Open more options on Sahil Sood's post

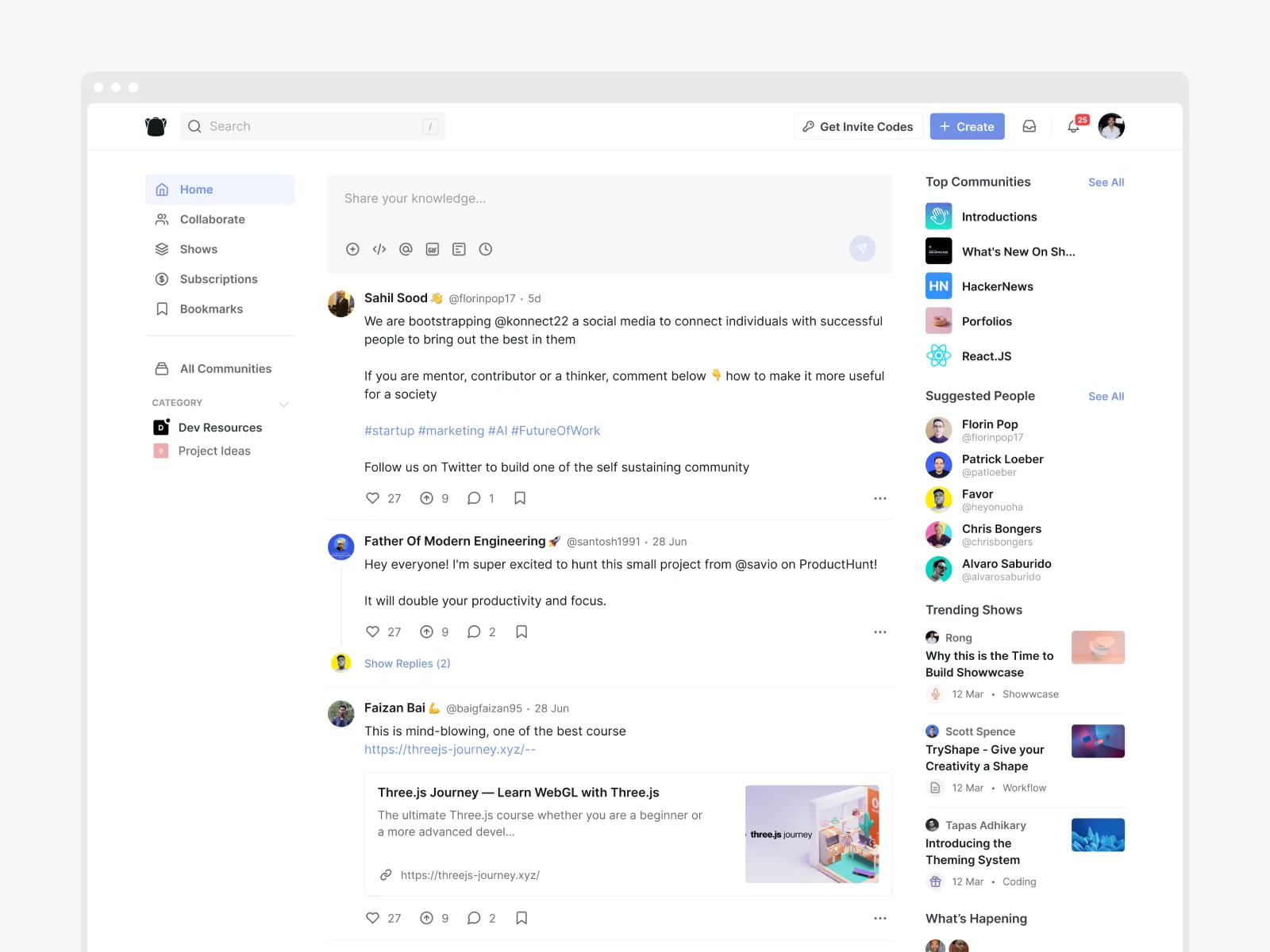[x=879, y=498]
